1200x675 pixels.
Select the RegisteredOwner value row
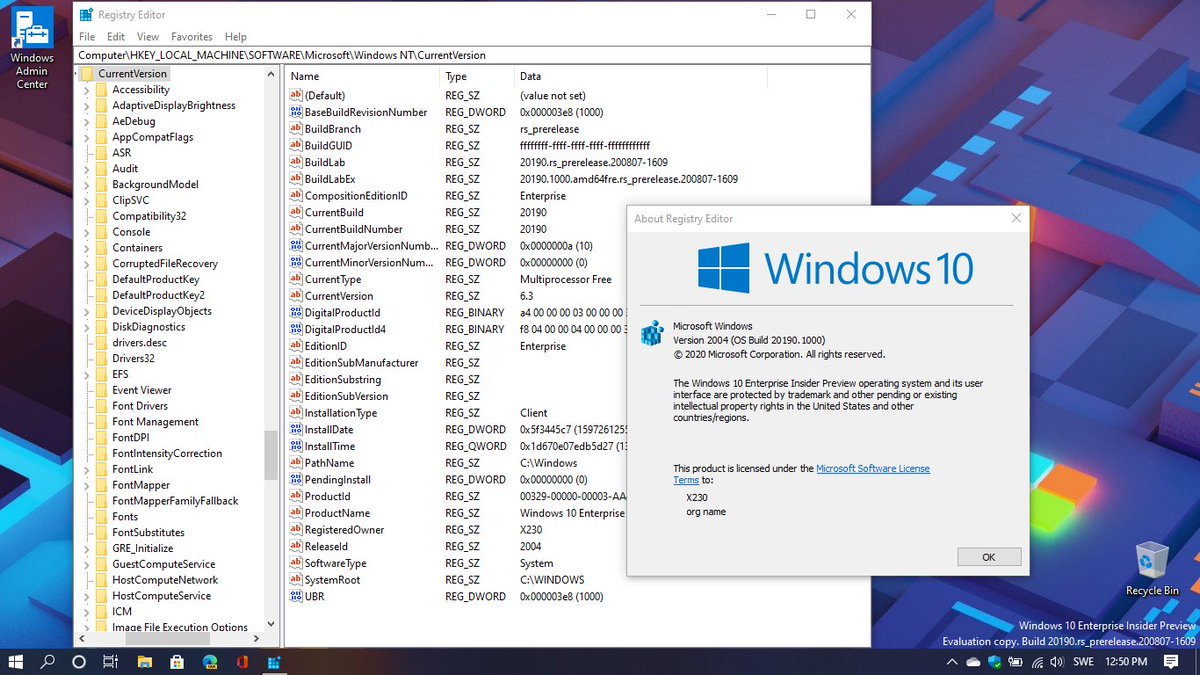coord(457,530)
